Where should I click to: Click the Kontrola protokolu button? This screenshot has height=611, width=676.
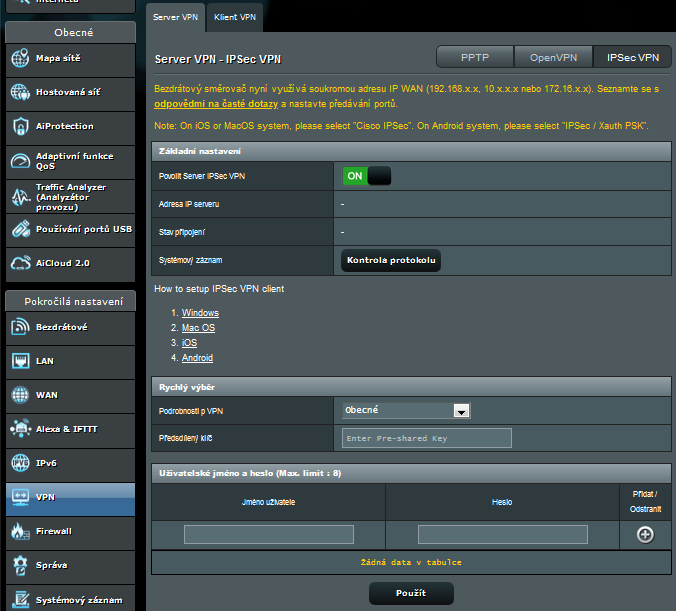tap(391, 261)
